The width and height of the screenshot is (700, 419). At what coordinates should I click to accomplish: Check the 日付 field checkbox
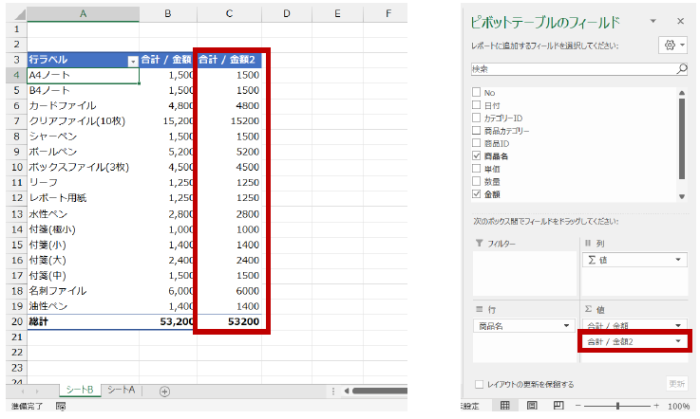(475, 105)
